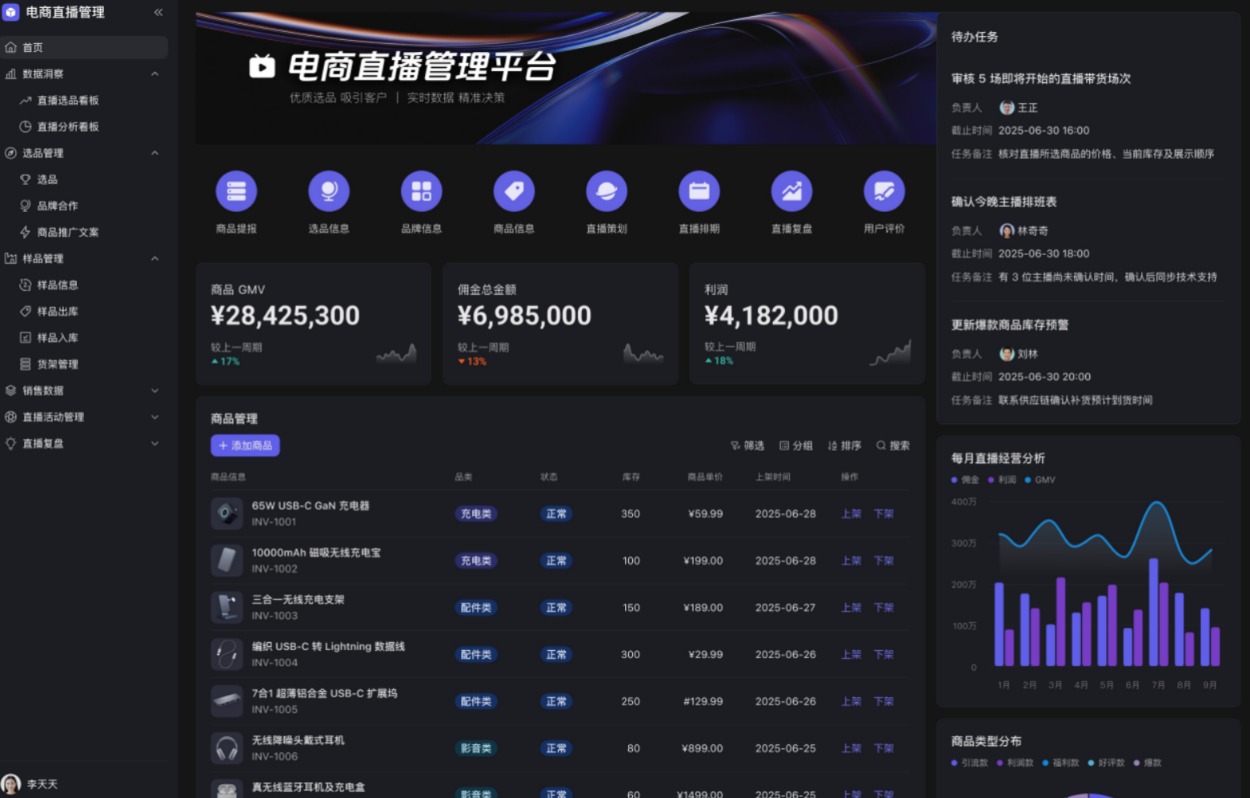Click the 排序 sort icon
Viewport: 1250px width, 798px height.
[832, 446]
